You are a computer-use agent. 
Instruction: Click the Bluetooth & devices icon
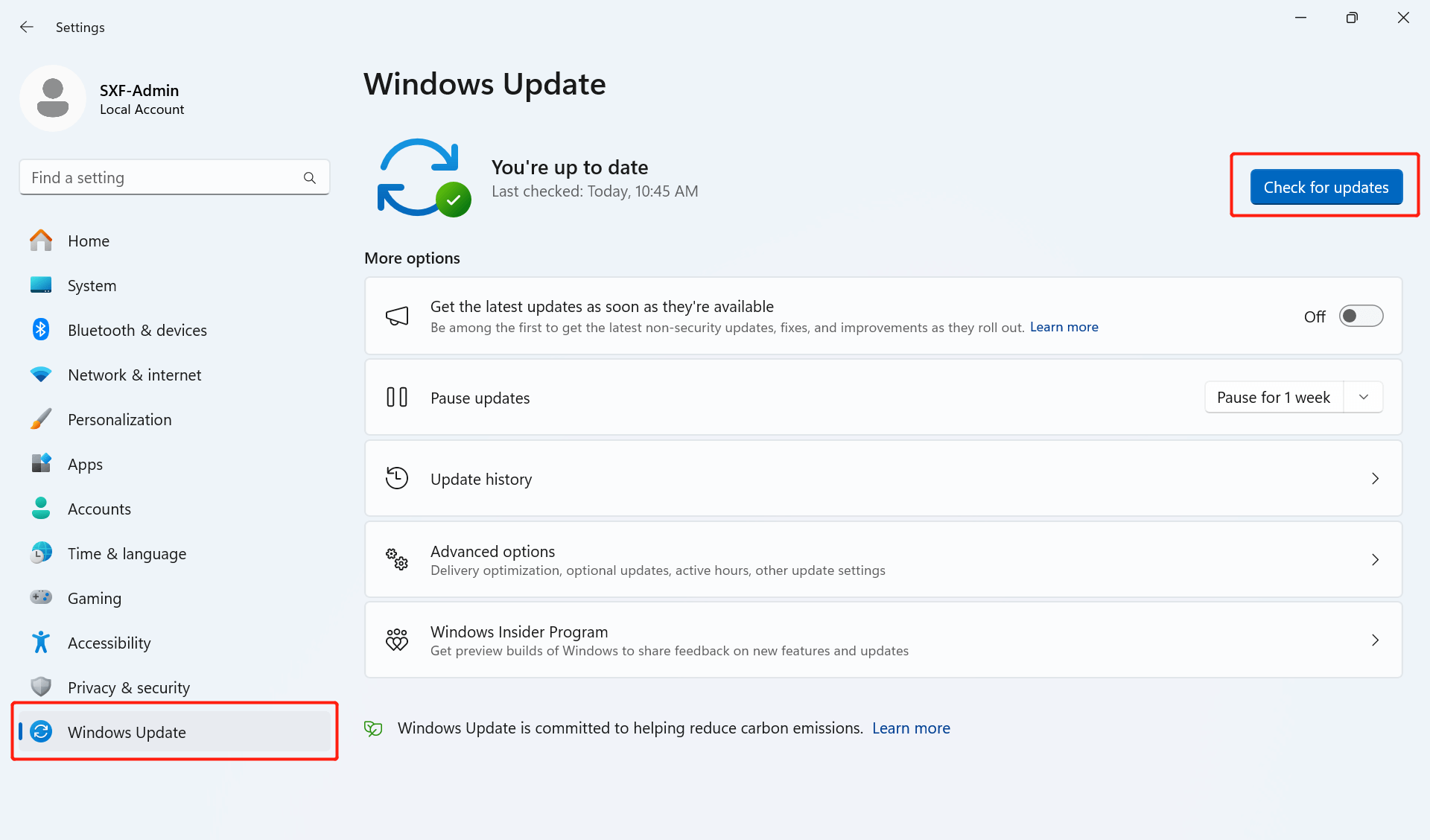tap(40, 329)
